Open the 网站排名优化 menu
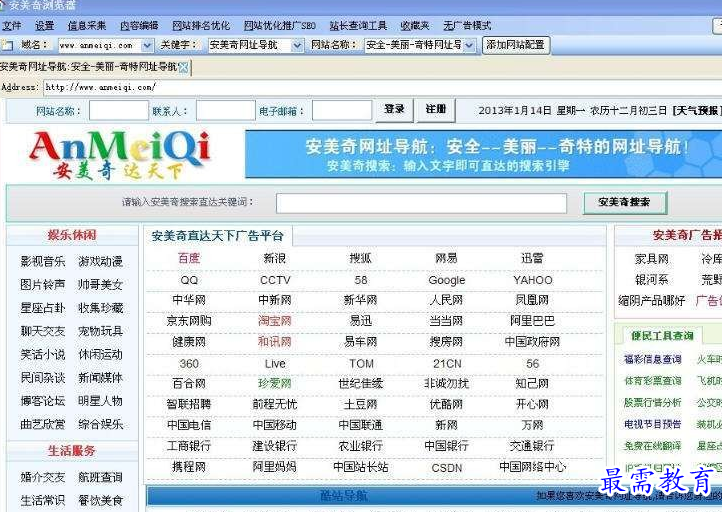This screenshot has width=722, height=512. pos(201,26)
